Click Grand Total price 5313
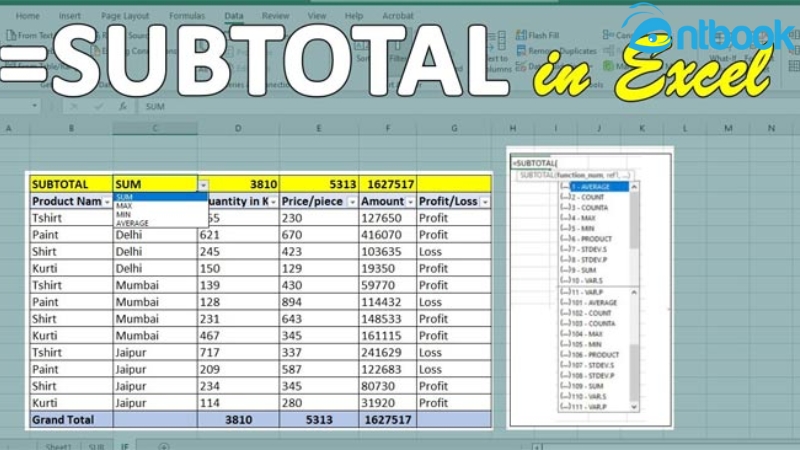 click(319, 420)
